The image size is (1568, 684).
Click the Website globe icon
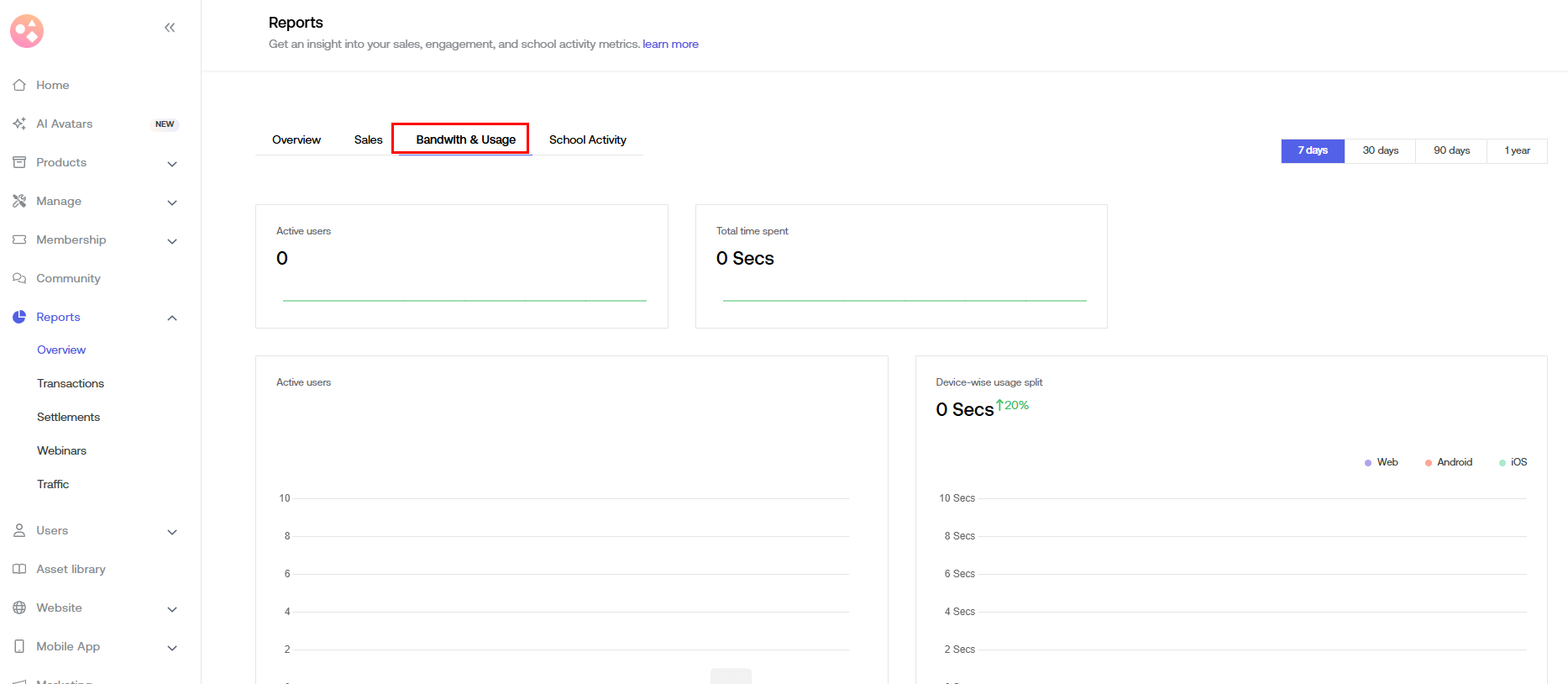pos(19,608)
